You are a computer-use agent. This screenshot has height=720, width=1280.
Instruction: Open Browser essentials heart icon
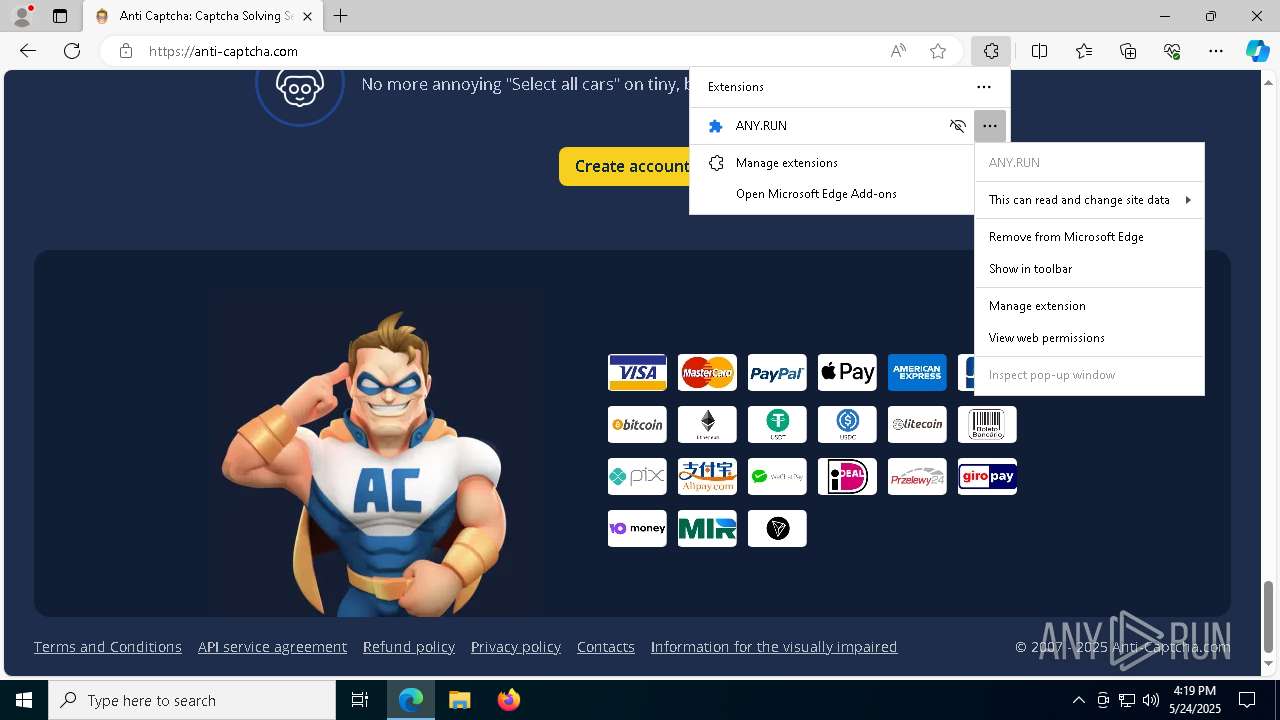(x=1172, y=51)
